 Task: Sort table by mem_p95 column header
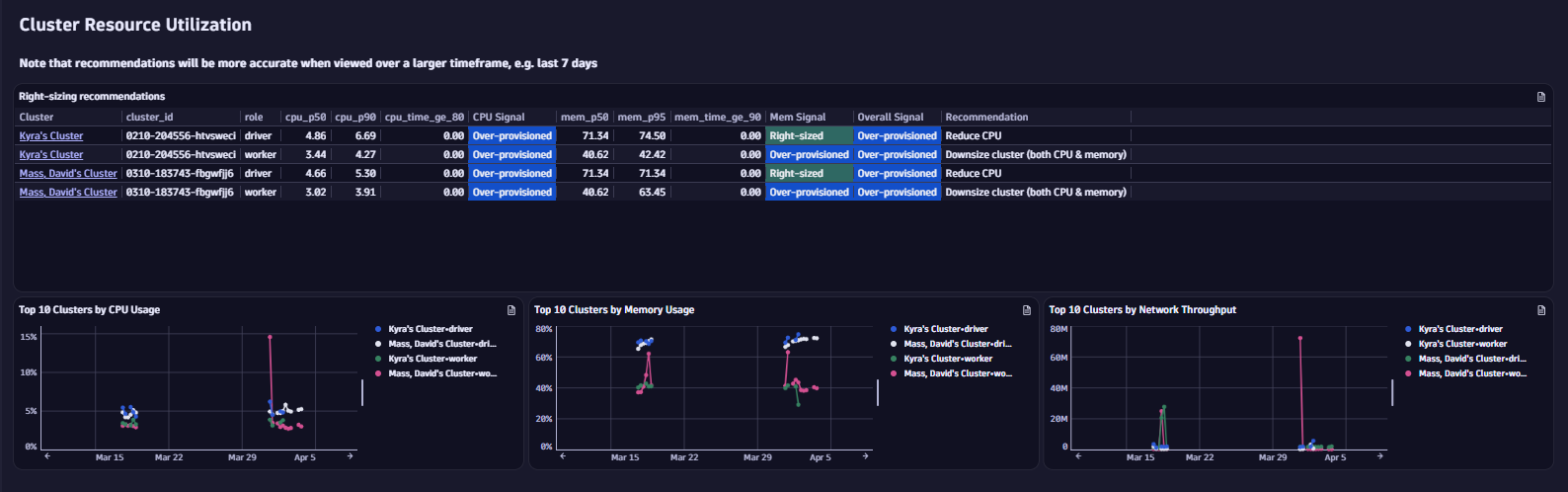[x=642, y=117]
